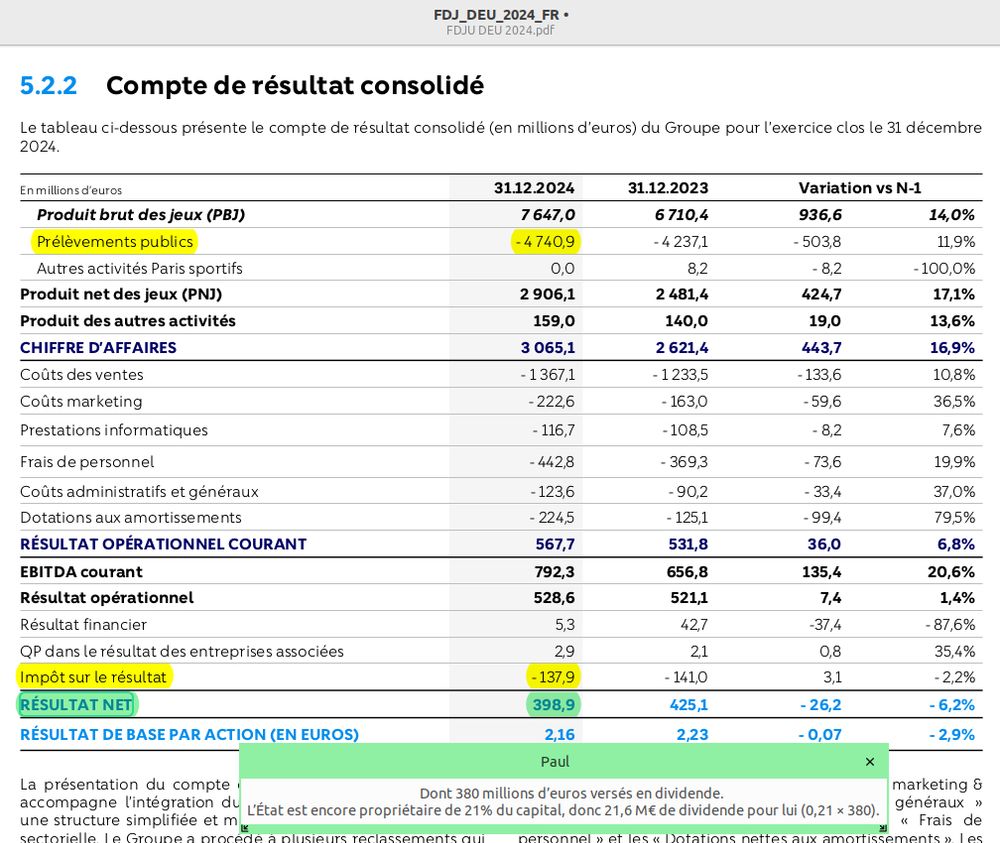The height and width of the screenshot is (843, 1000).
Task: Click the '- 100,0%' variation cell
Action: (944, 268)
